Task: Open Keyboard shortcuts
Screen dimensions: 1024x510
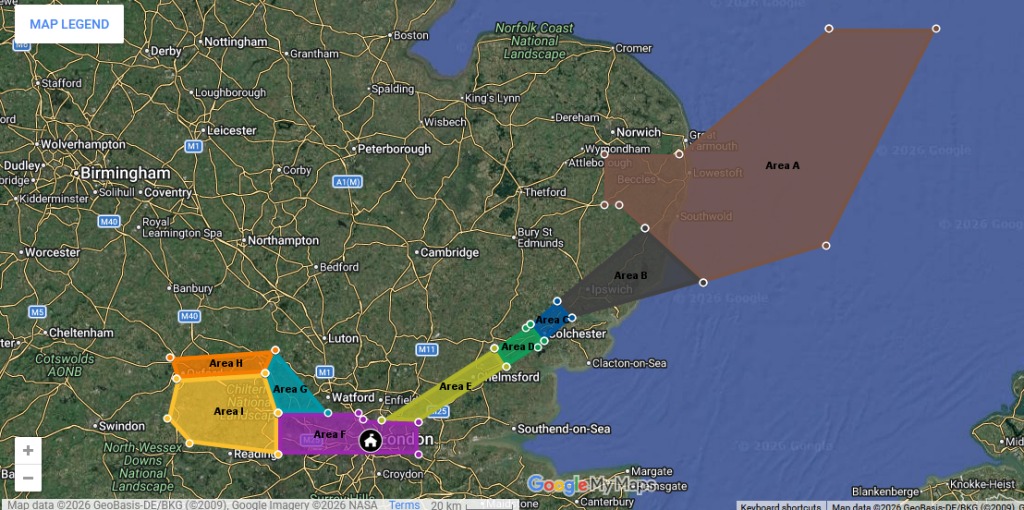Action: 781,505
